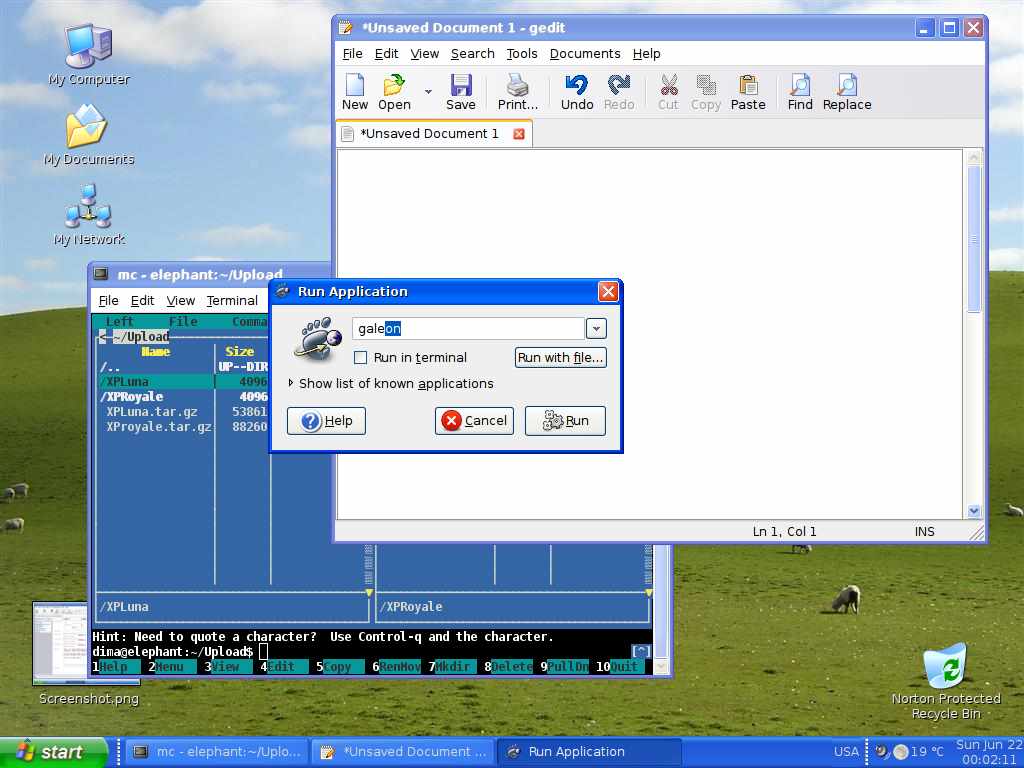Expand Show list of known applications

click(391, 383)
